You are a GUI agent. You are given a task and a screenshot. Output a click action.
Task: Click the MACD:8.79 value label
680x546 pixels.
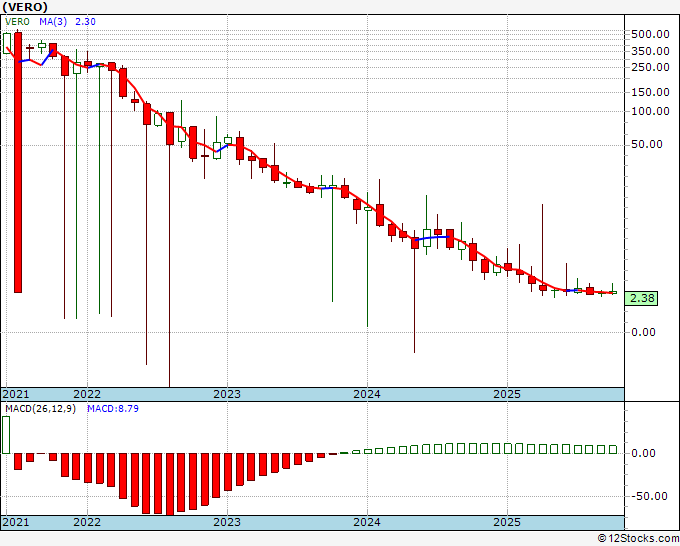[113, 409]
